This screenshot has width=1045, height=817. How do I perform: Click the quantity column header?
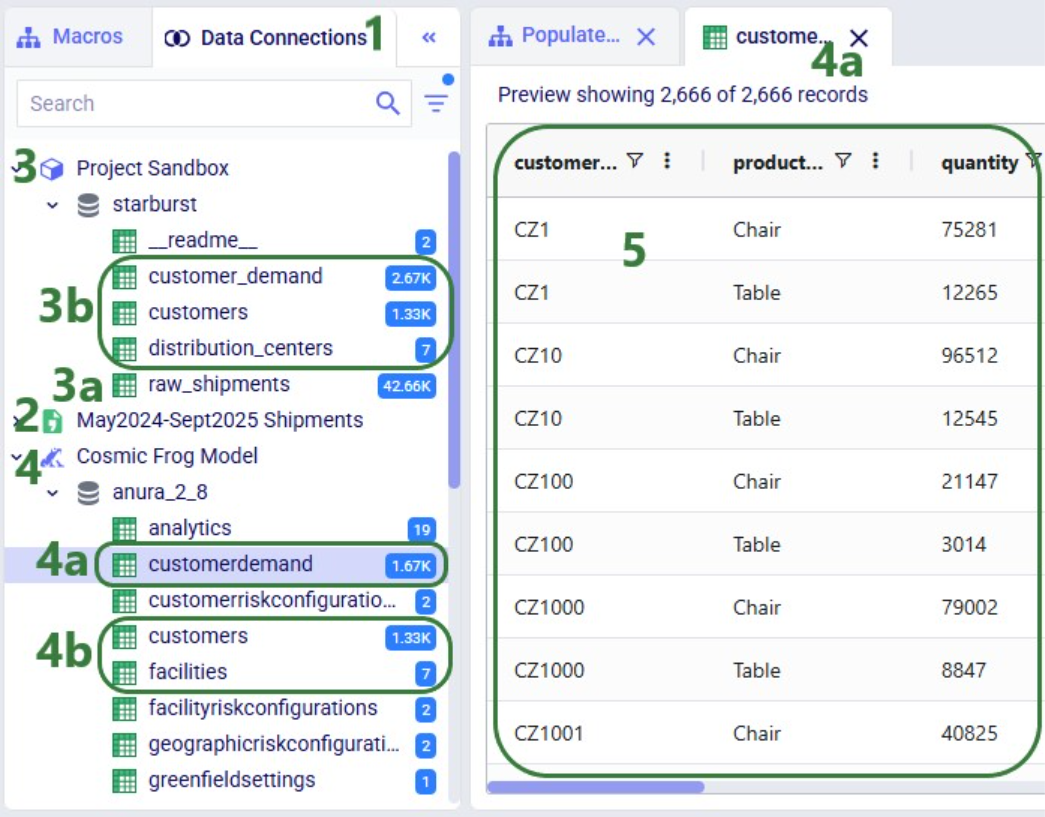point(979,162)
